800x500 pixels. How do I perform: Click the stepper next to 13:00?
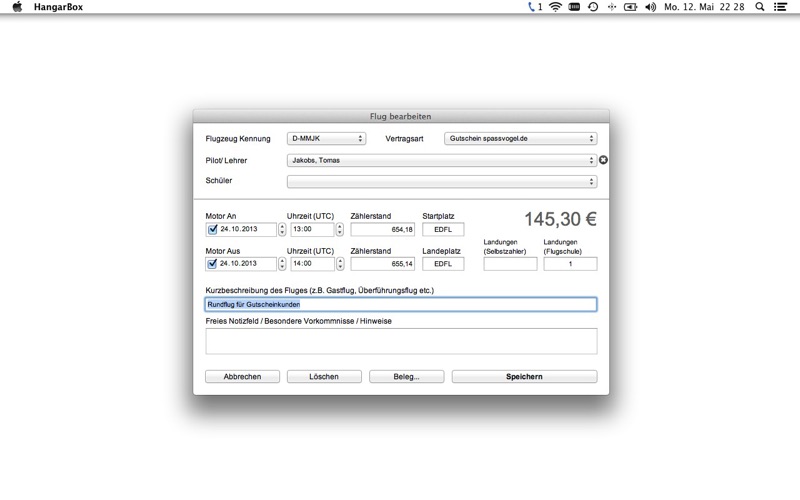(x=340, y=230)
